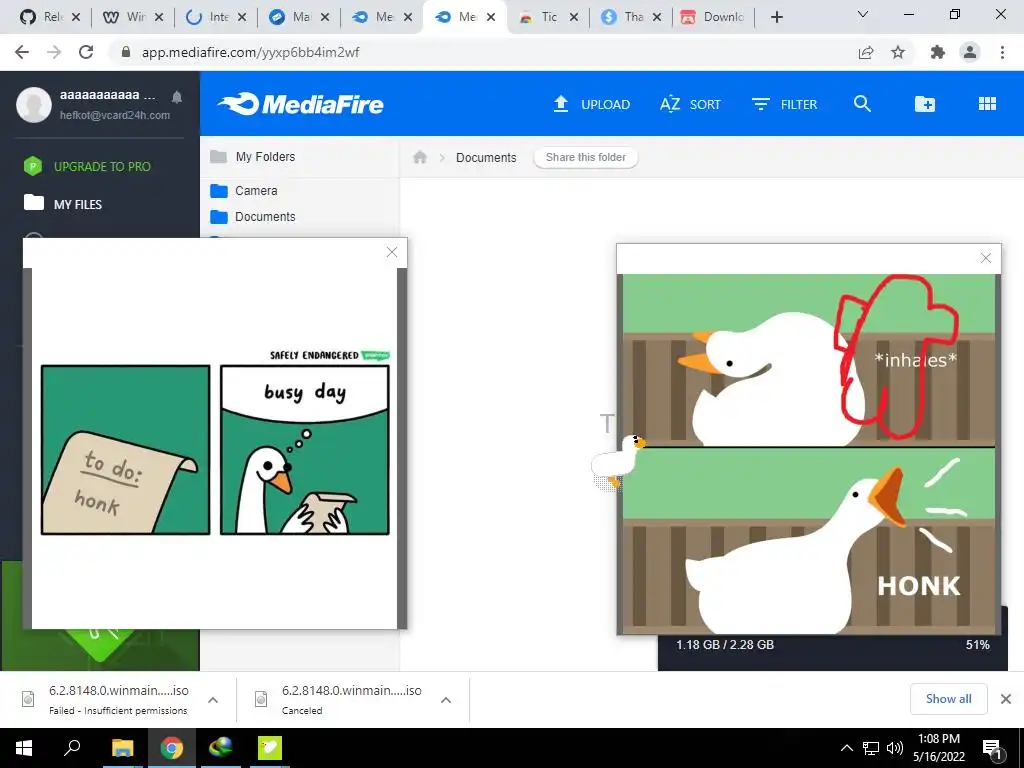Screen dimensions: 1024x768
Task: Open the Chrome extensions puzzle icon
Action: point(938,52)
